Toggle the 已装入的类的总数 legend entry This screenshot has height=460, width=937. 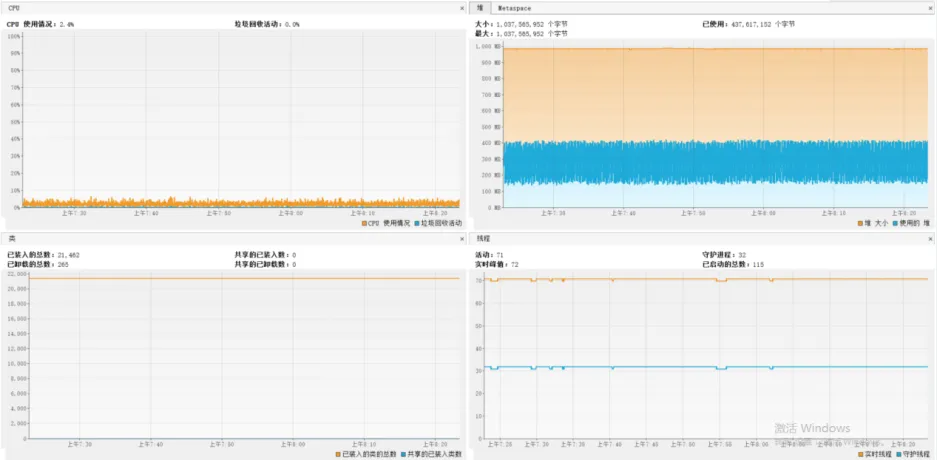click(x=365, y=454)
